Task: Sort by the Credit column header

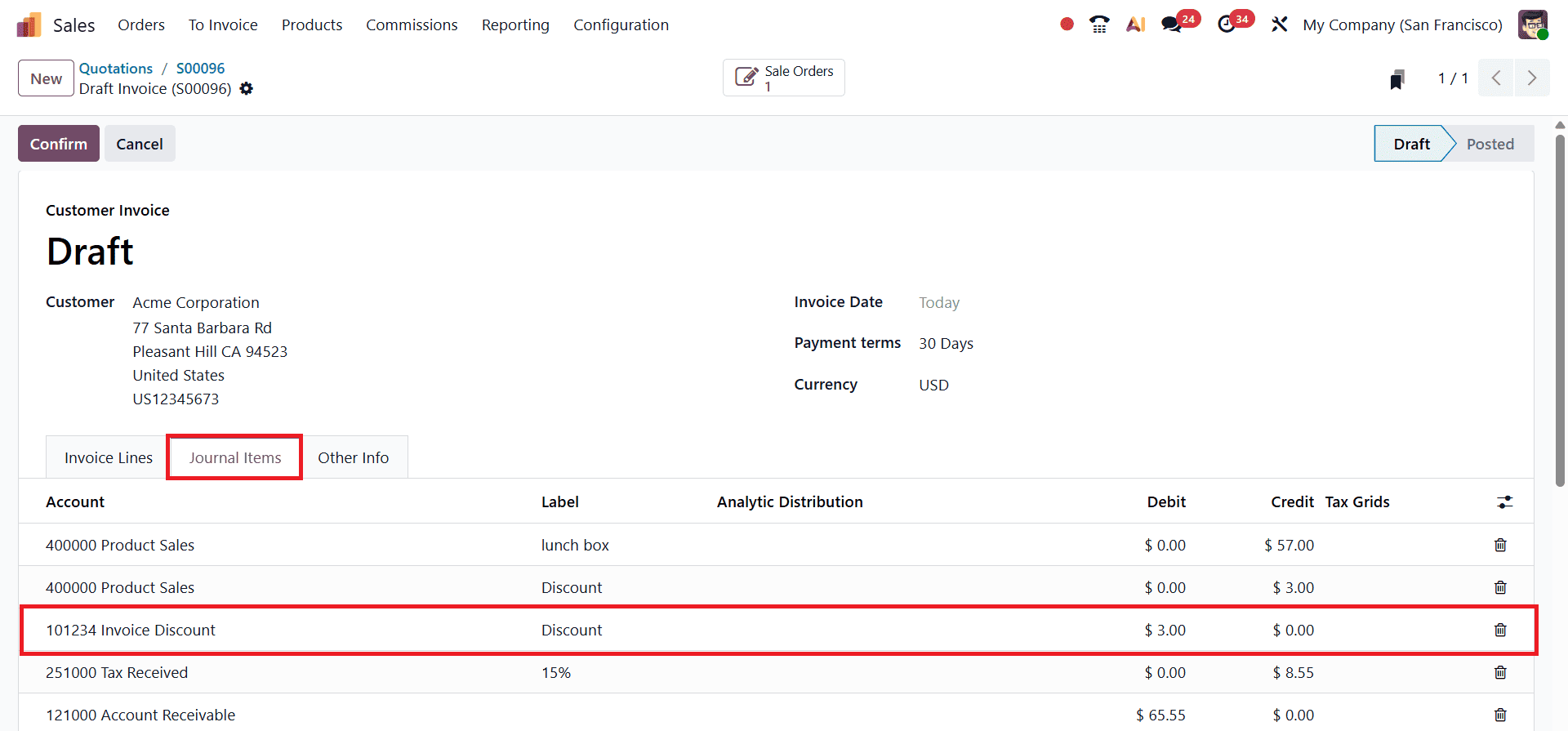Action: point(1292,501)
